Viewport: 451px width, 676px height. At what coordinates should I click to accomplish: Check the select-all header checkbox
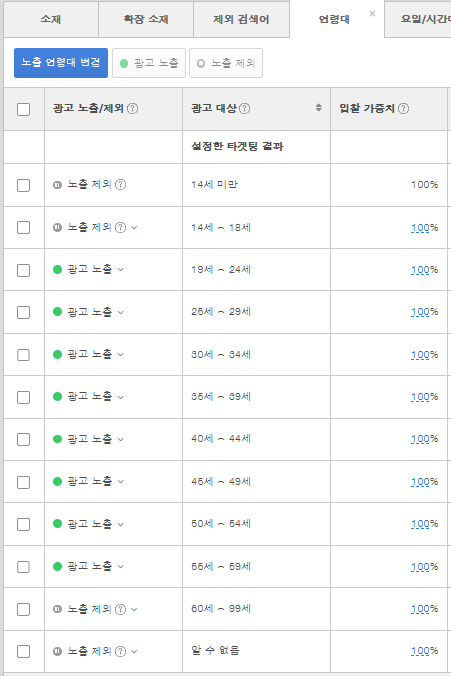pos(23,109)
